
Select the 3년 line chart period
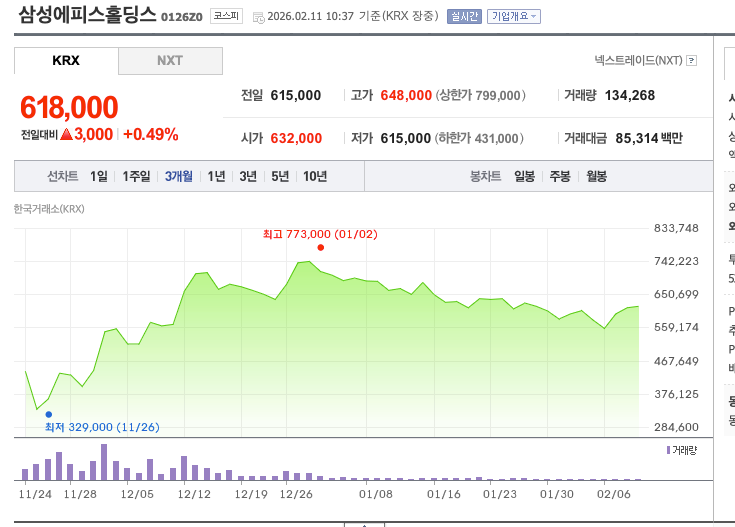248,176
